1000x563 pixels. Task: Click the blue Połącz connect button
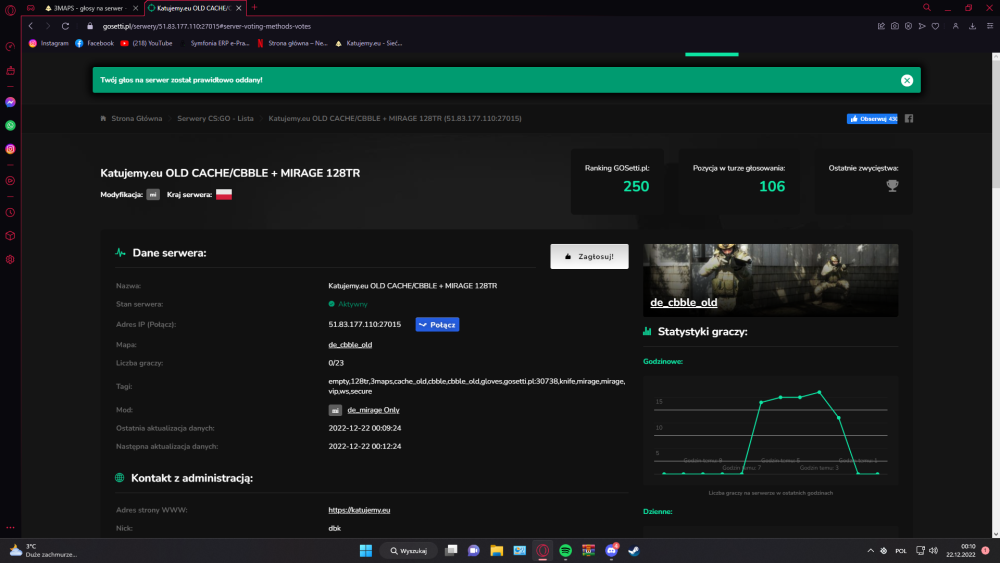tap(437, 325)
